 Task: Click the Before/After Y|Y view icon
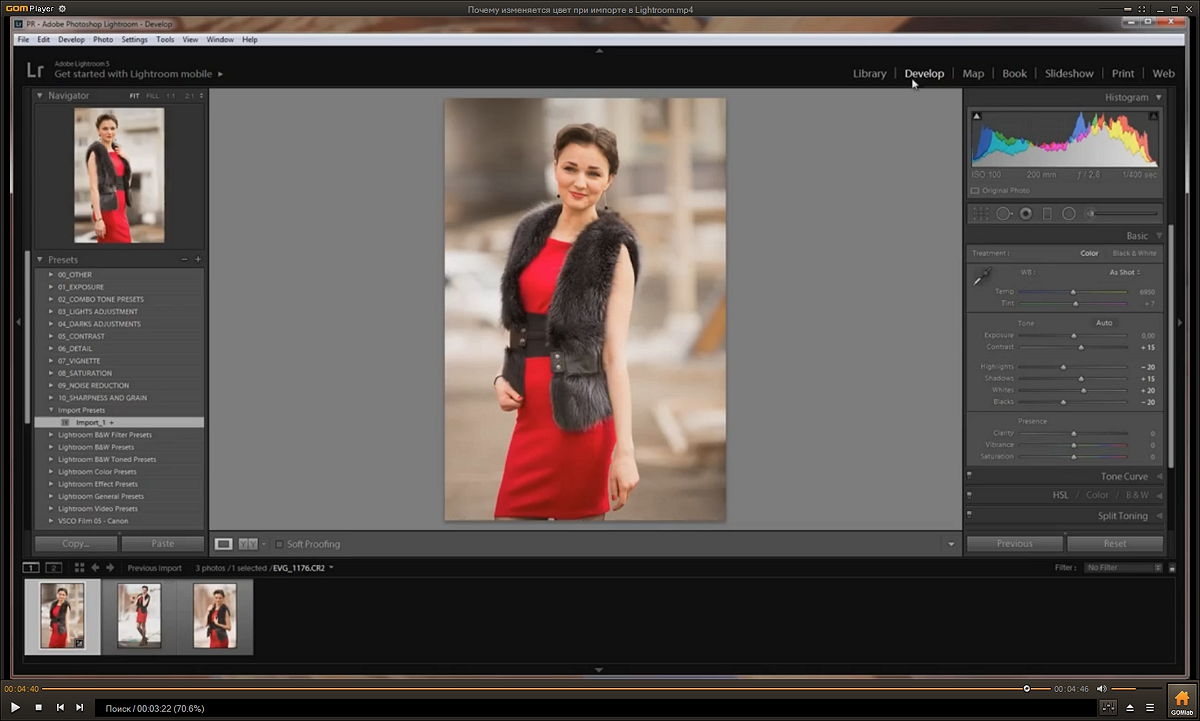point(247,544)
